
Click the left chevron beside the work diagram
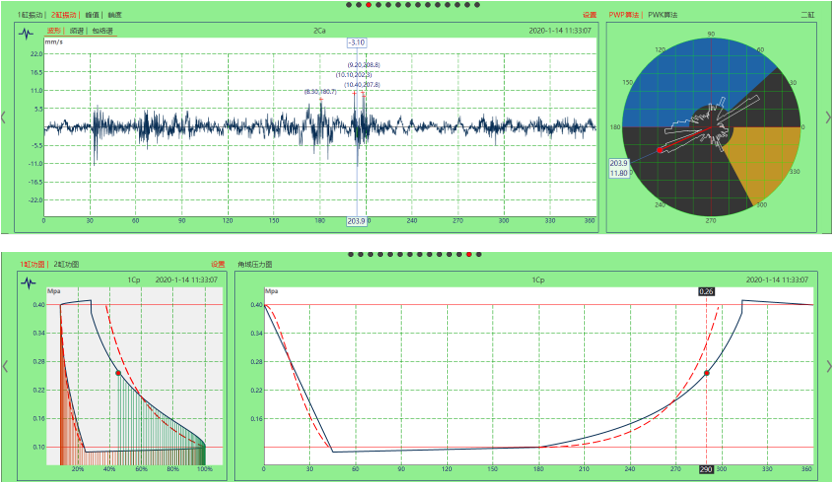coord(5,367)
